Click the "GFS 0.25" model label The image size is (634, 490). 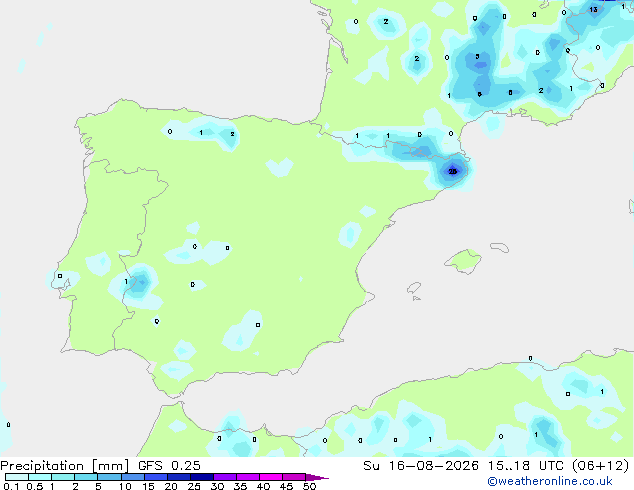click(x=169, y=466)
